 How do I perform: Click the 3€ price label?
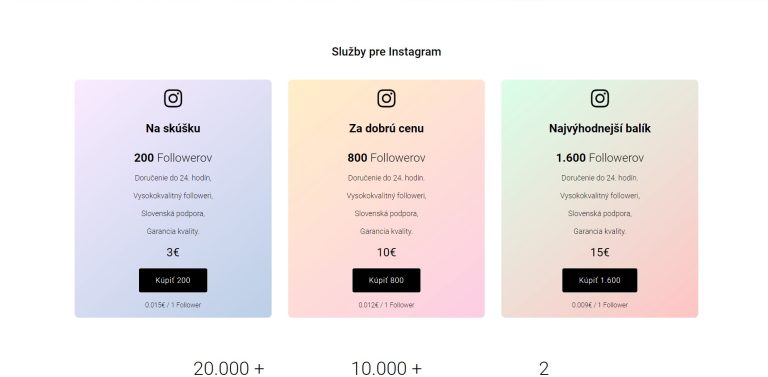(x=173, y=252)
